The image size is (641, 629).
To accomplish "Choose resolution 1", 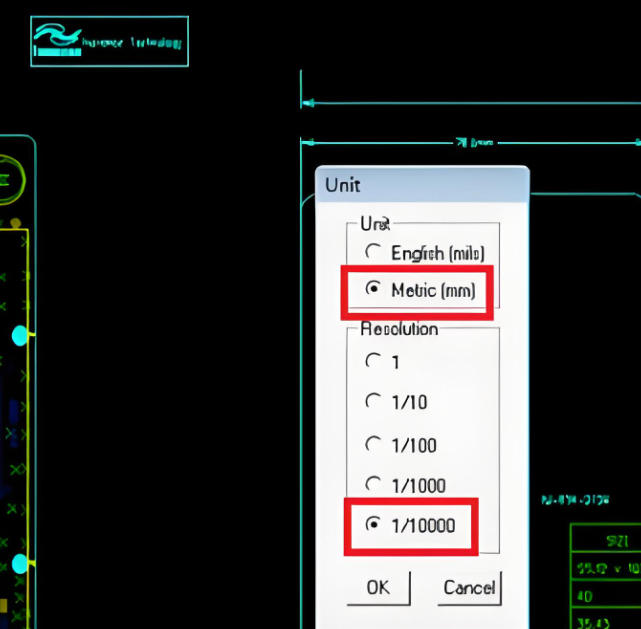I will 382,362.
